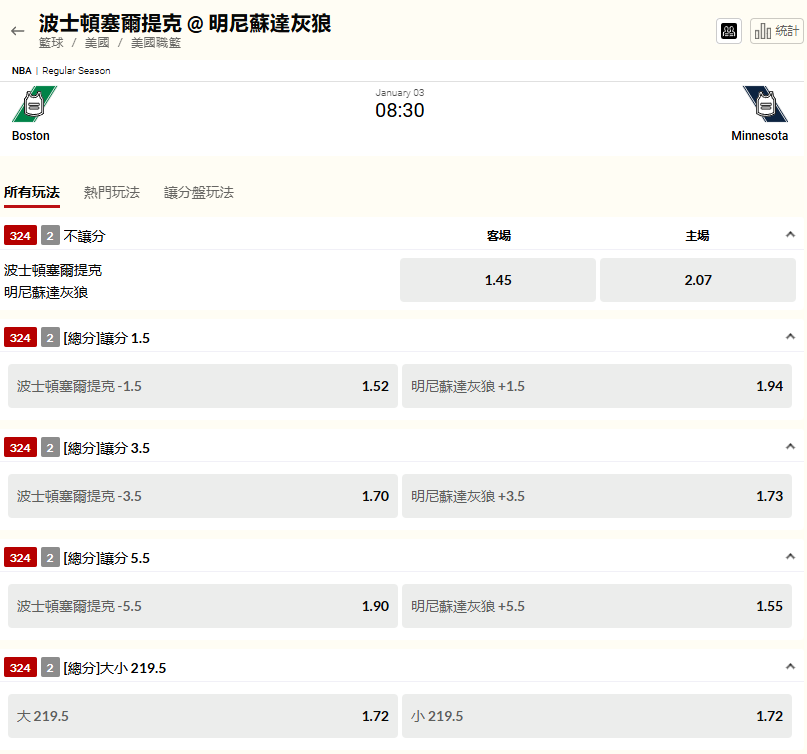Click the Minnesota team name

coord(760,135)
